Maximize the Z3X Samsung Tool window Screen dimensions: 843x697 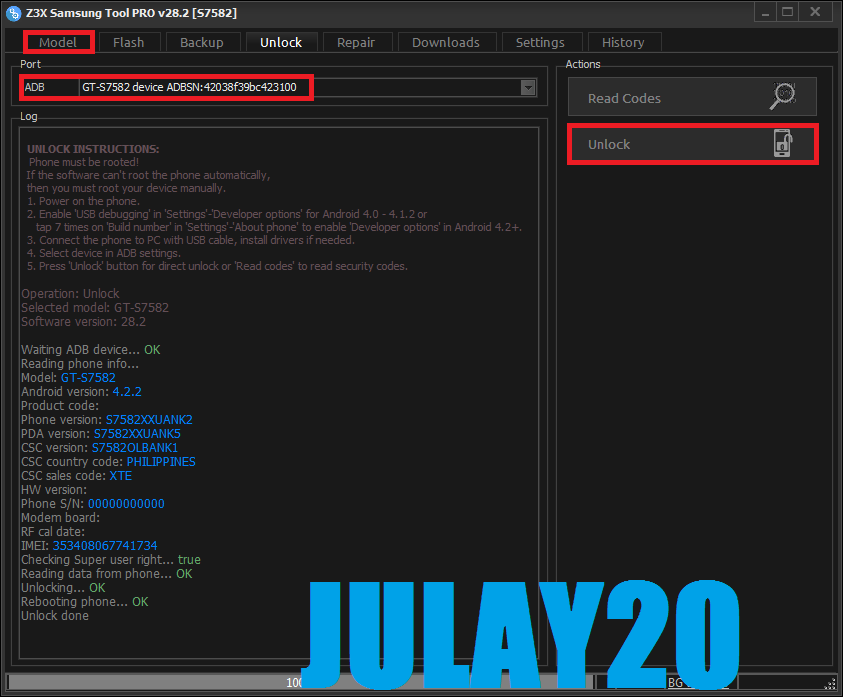pos(788,12)
